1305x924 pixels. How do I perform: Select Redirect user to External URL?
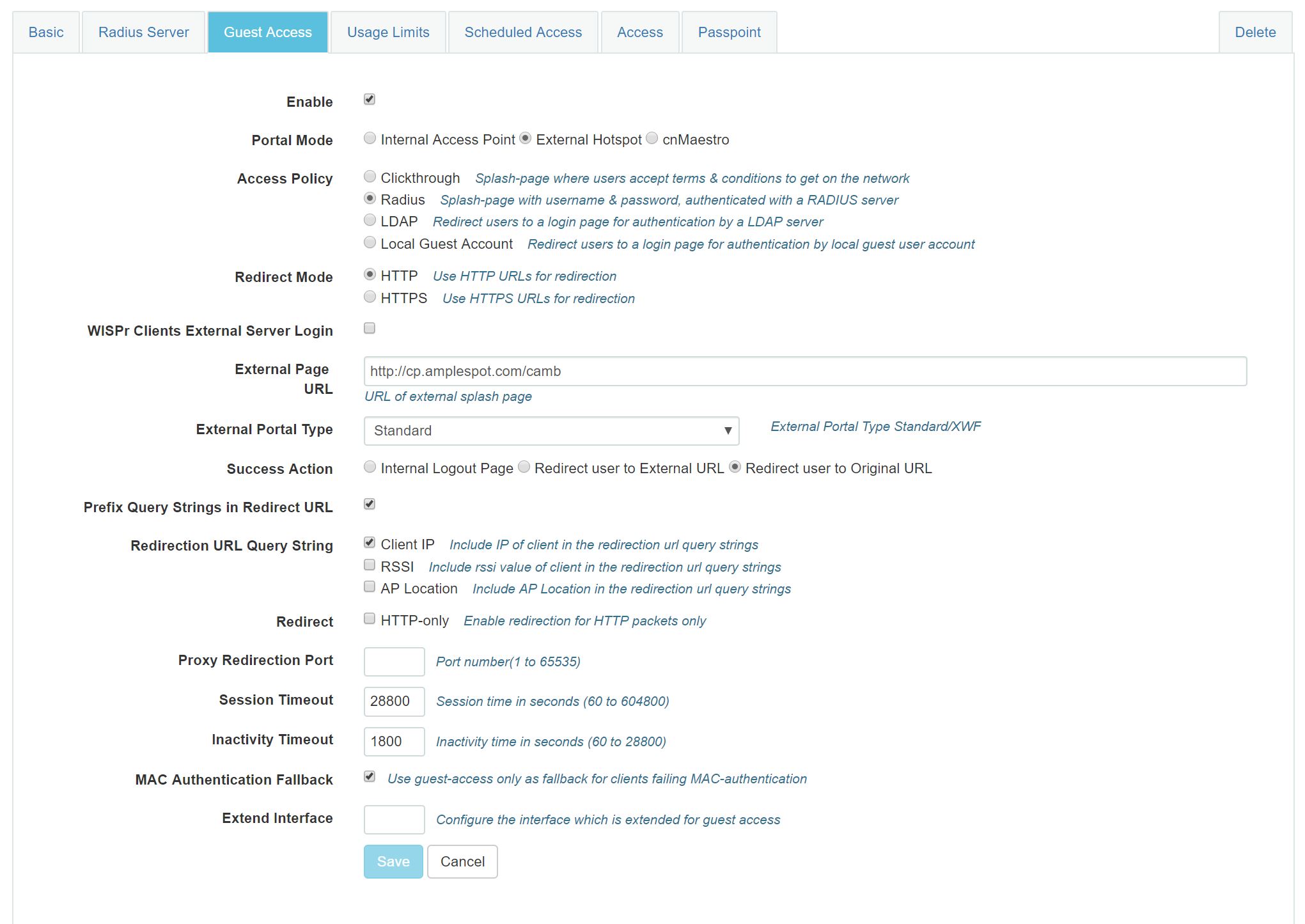coord(524,467)
